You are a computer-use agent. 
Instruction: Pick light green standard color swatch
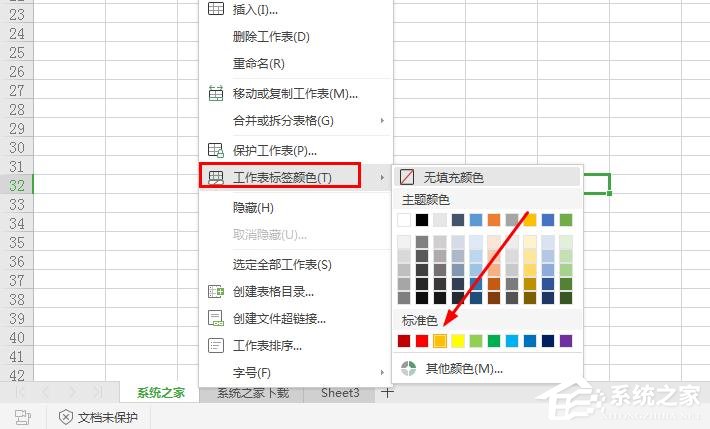[476, 341]
